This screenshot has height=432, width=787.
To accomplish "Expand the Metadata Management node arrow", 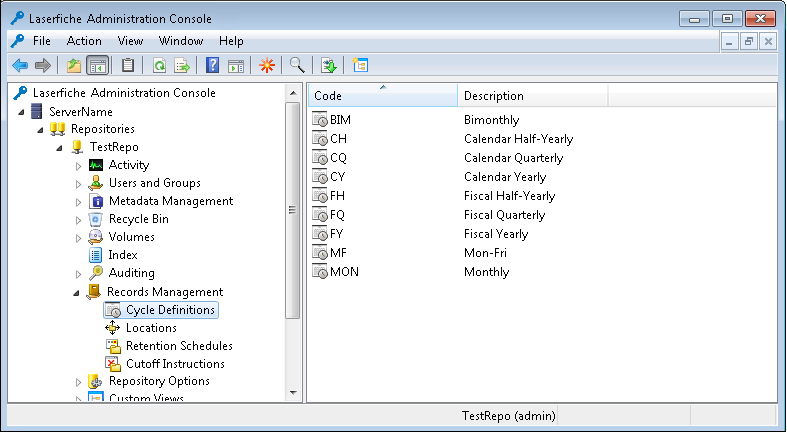I will pos(78,202).
